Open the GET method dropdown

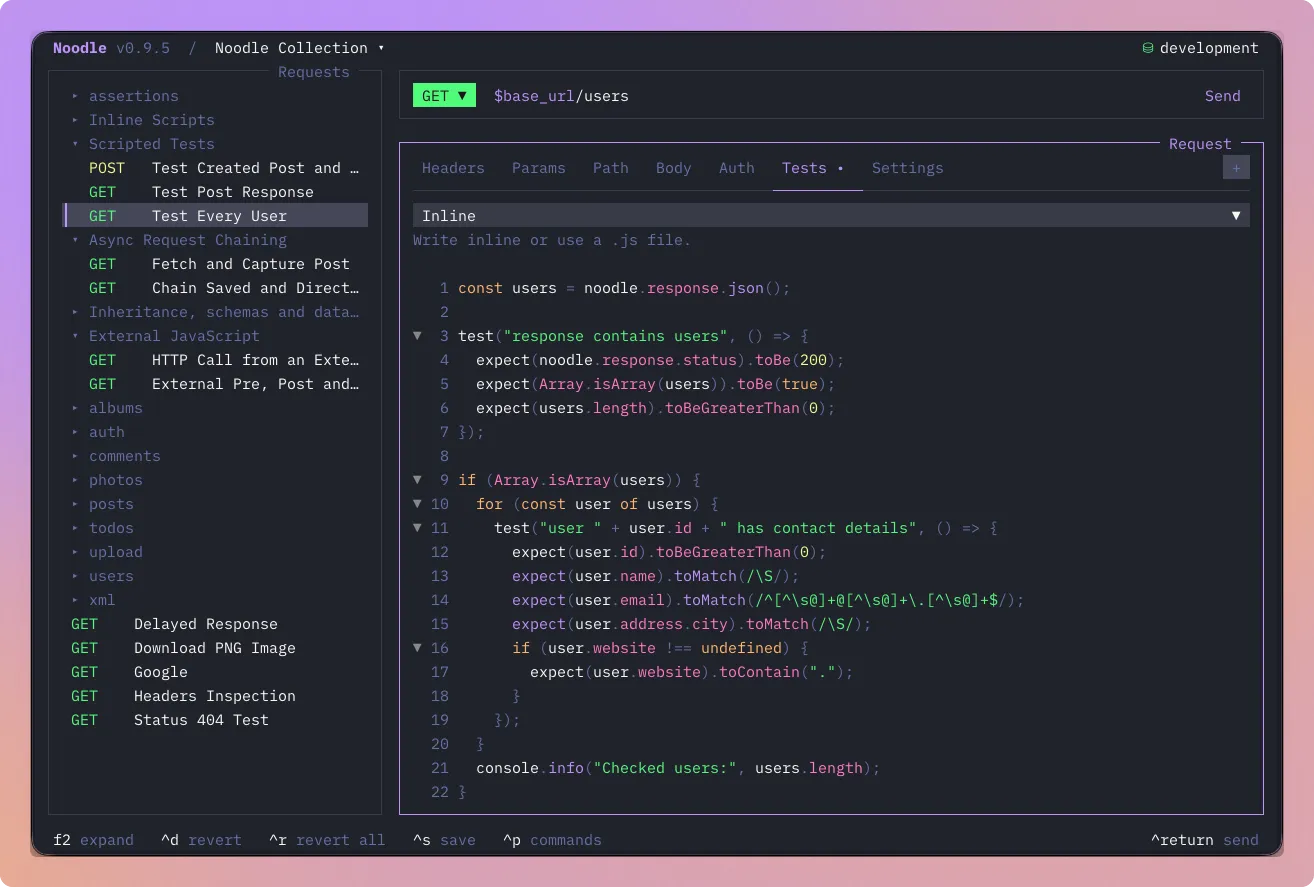[x=444, y=96]
